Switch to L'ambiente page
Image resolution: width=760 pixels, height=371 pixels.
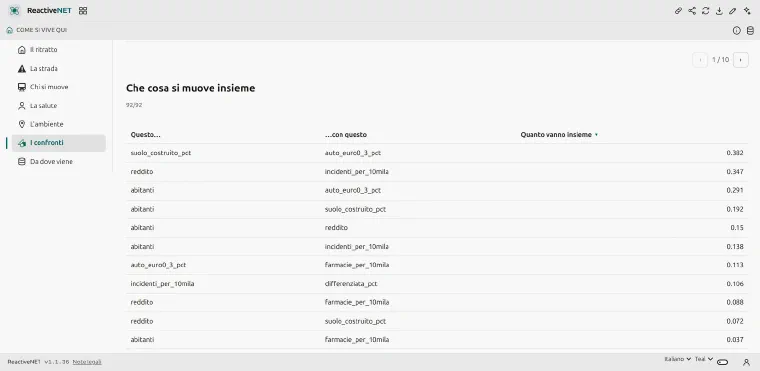(59, 124)
